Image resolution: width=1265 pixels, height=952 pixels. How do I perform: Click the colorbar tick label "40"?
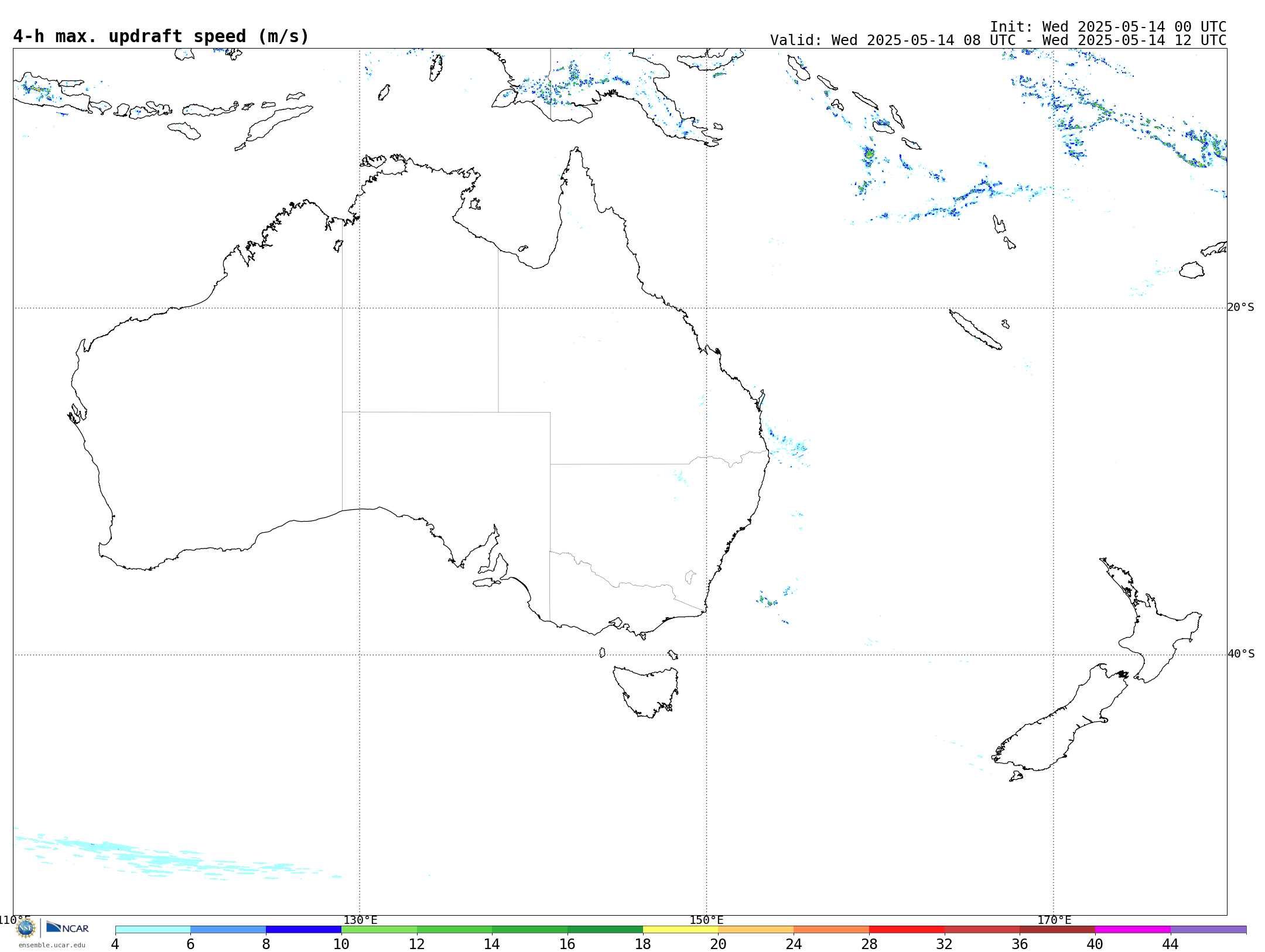click(x=1095, y=944)
